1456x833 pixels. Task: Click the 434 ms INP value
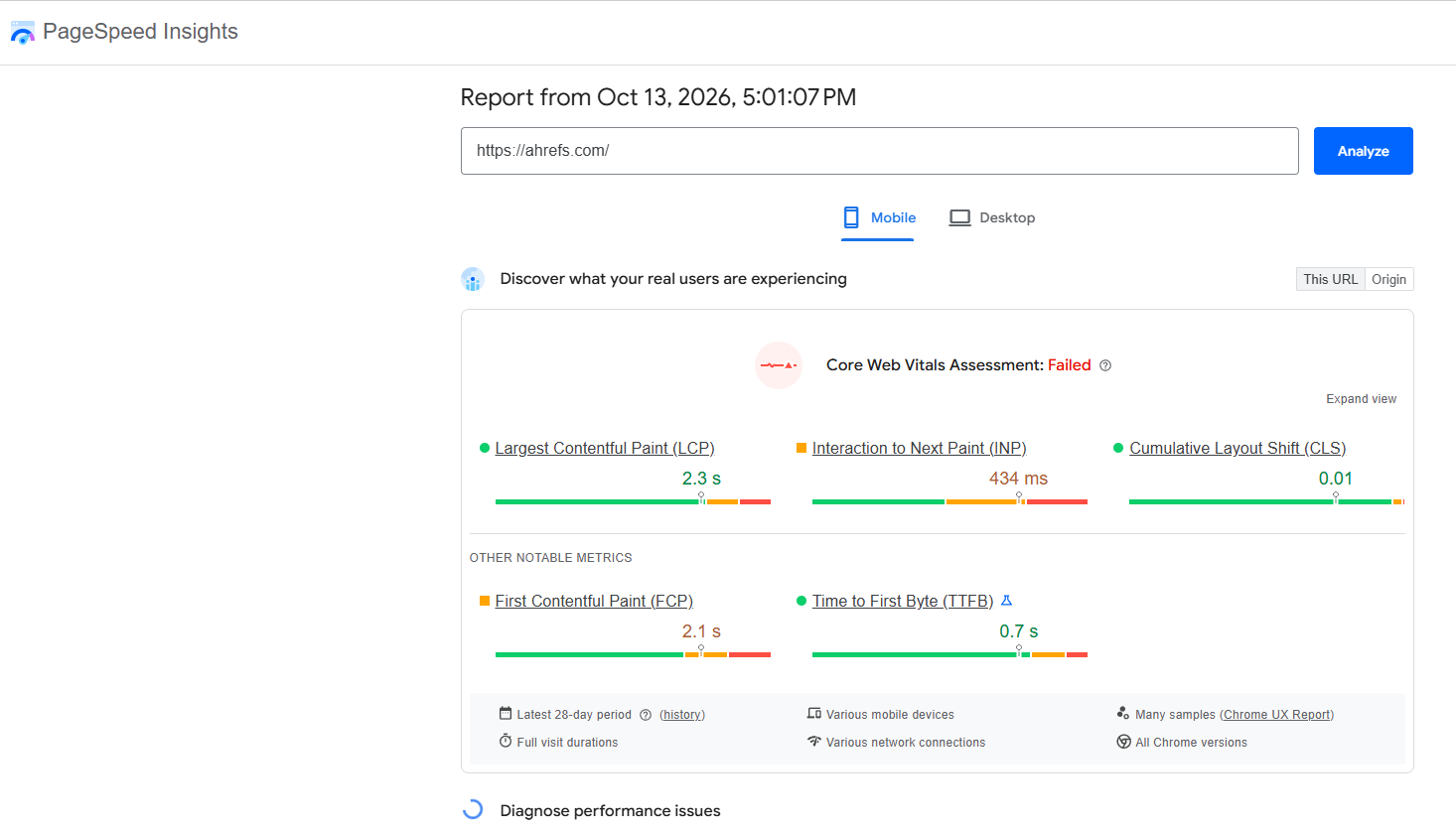tap(1018, 479)
